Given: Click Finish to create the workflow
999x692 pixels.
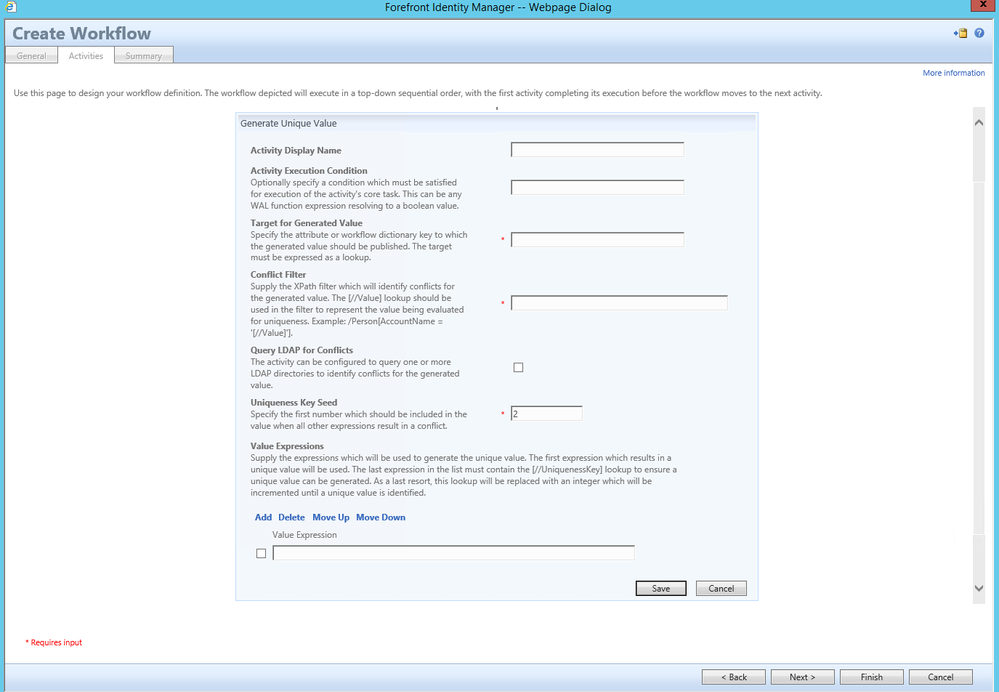Looking at the screenshot, I should tap(871, 677).
